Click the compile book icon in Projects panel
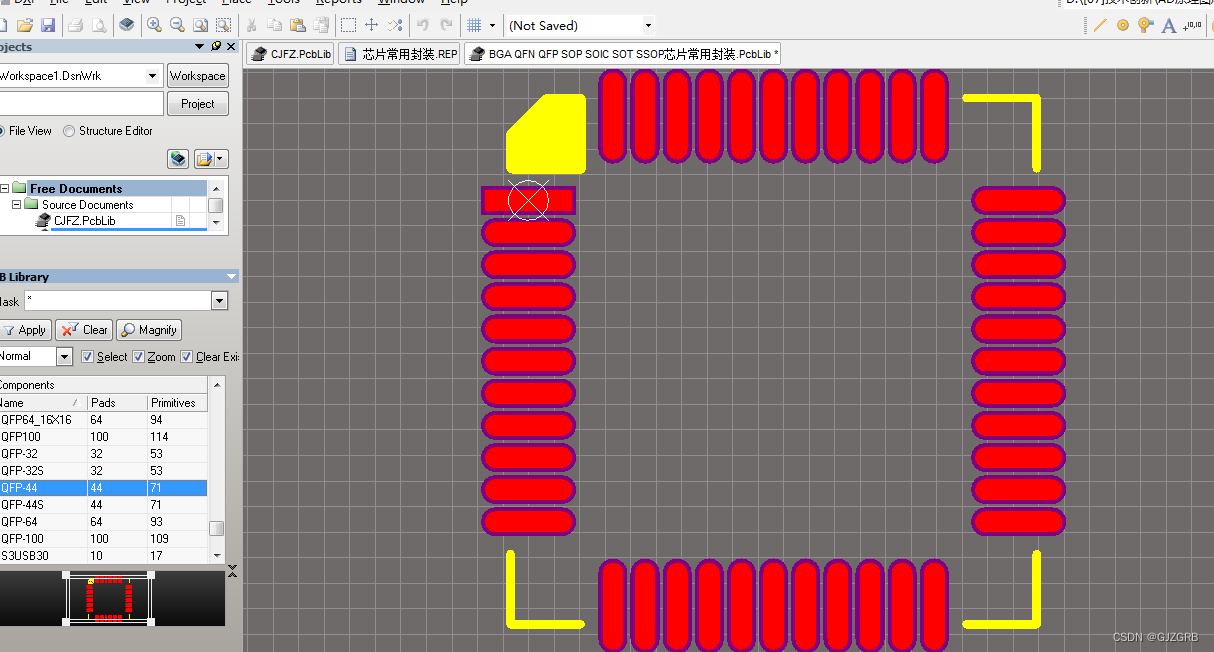 pos(178,159)
